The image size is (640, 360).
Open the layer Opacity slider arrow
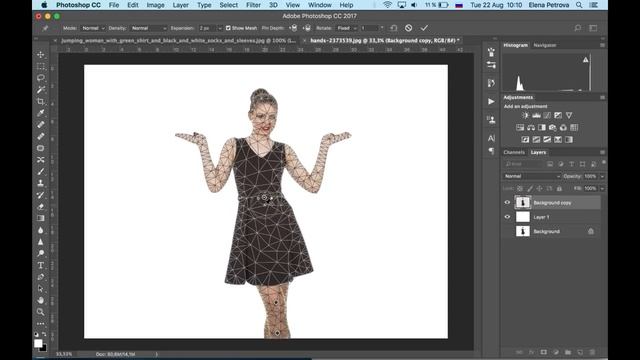(x=602, y=176)
